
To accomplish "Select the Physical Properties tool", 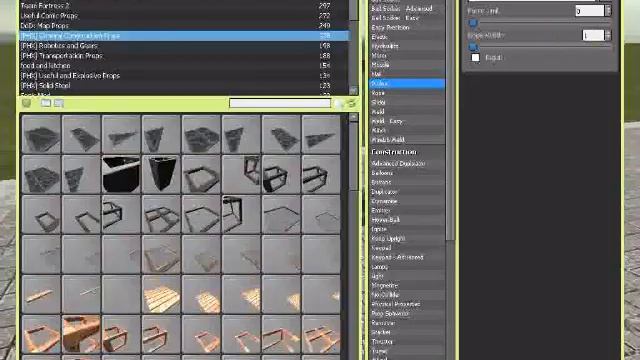I will tap(407, 304).
